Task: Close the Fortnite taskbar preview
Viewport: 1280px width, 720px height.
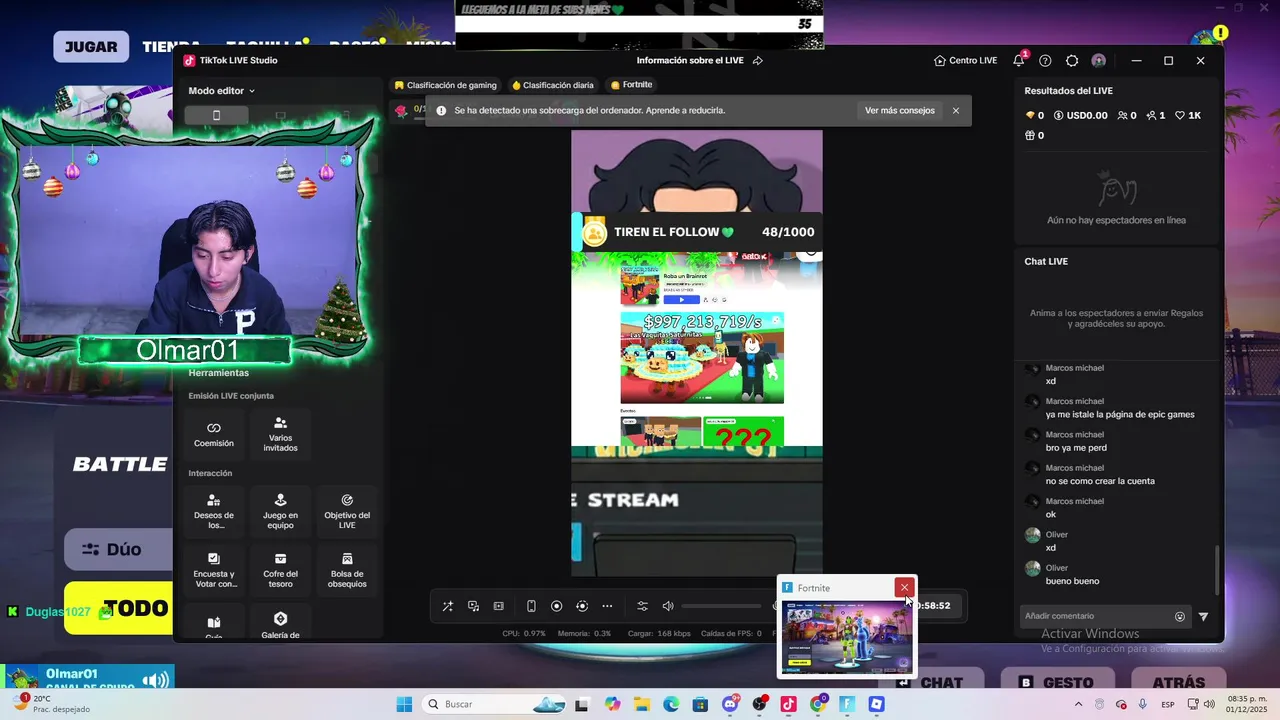Action: click(904, 588)
